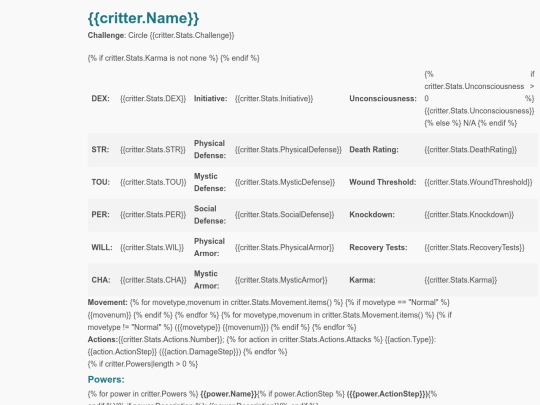Click the {{critter.Stats.Karma}} table value
The height and width of the screenshot is (405, 540).
pyautogui.click(x=460, y=280)
